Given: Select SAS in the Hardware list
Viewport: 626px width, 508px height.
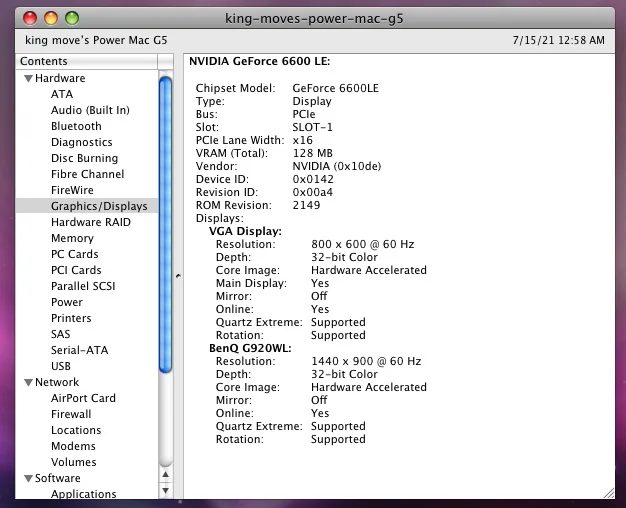Looking at the screenshot, I should click(x=61, y=334).
